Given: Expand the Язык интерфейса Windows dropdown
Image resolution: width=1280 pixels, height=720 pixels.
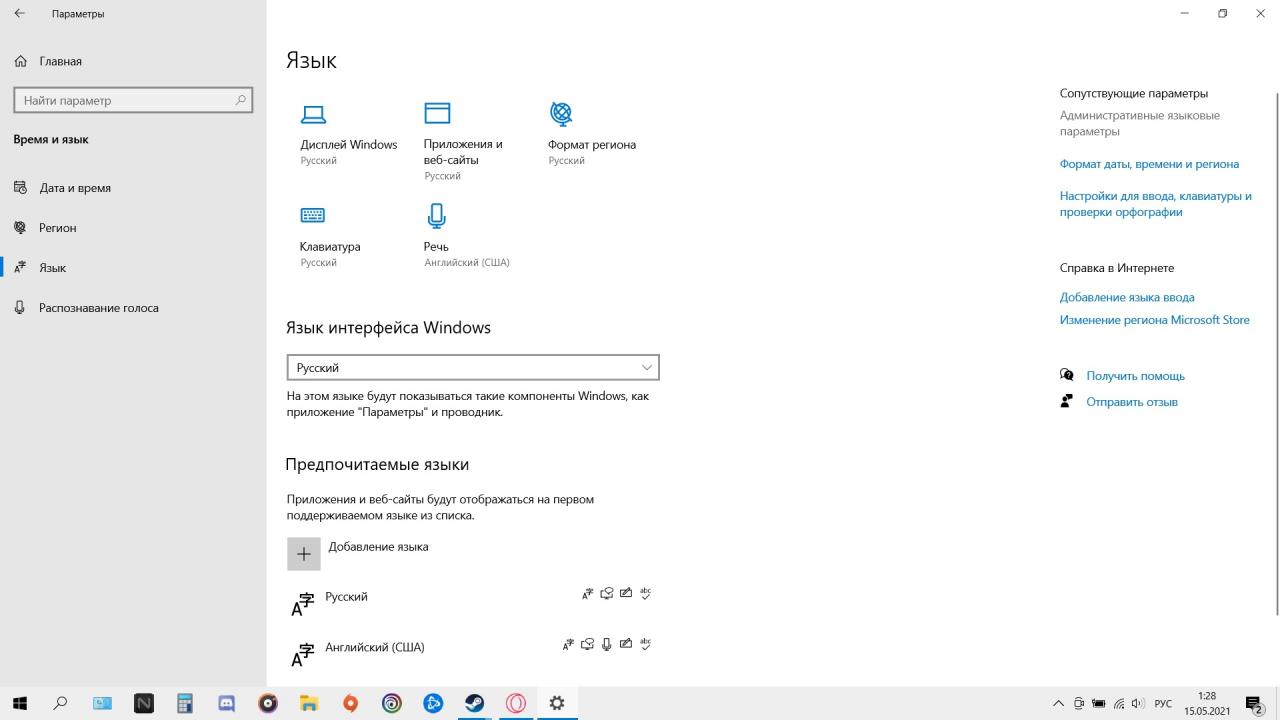Looking at the screenshot, I should tap(473, 367).
